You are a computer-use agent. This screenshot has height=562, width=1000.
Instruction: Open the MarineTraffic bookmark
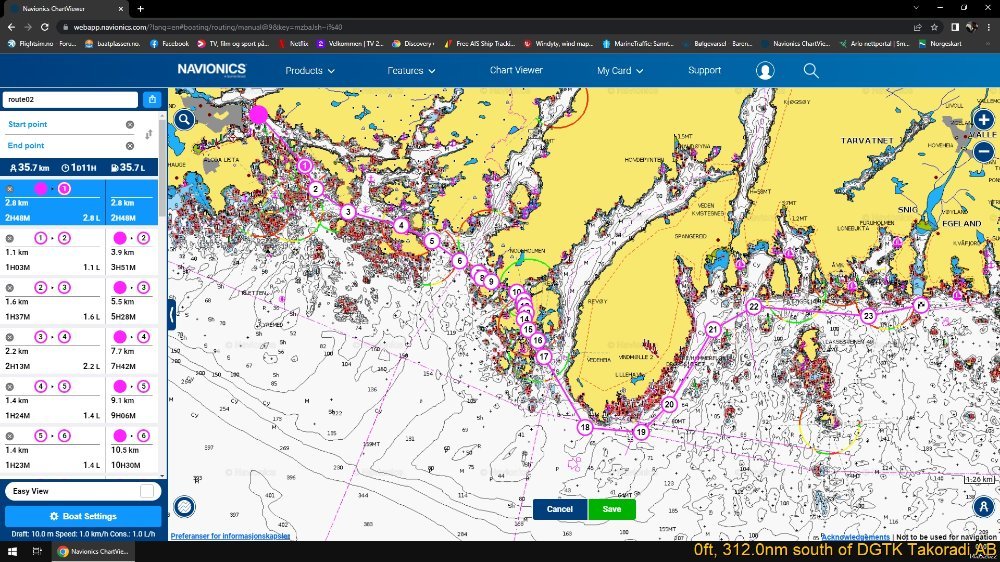click(x=638, y=43)
